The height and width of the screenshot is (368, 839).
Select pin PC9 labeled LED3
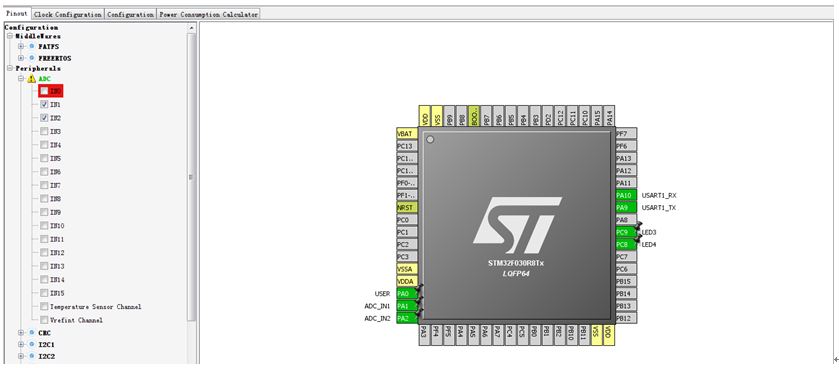626,232
